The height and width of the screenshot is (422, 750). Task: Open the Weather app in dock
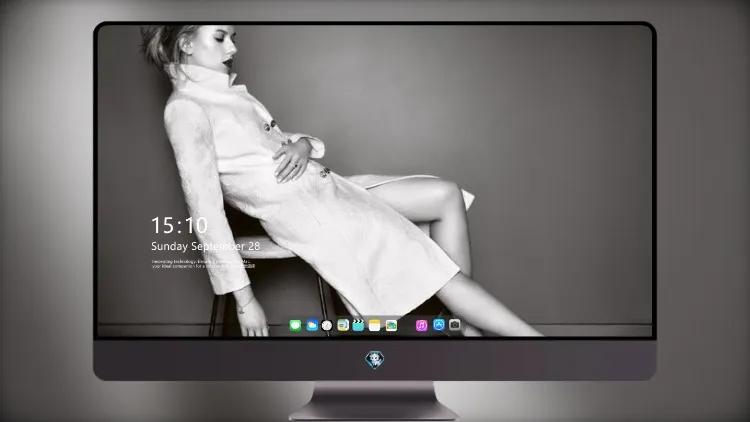312,325
